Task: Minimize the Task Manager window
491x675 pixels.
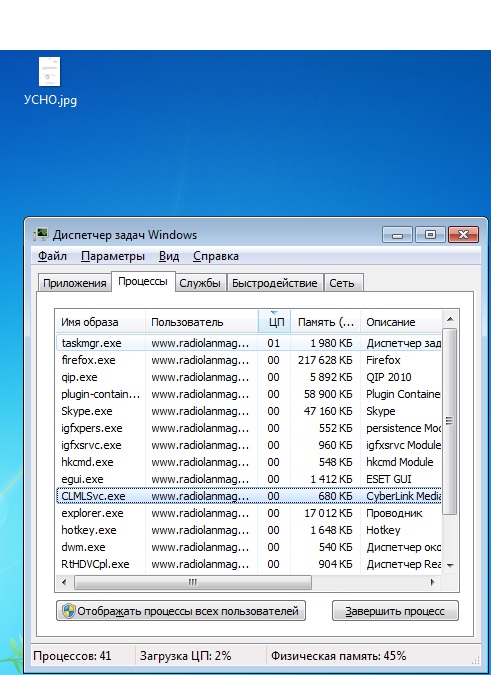Action: pos(398,235)
